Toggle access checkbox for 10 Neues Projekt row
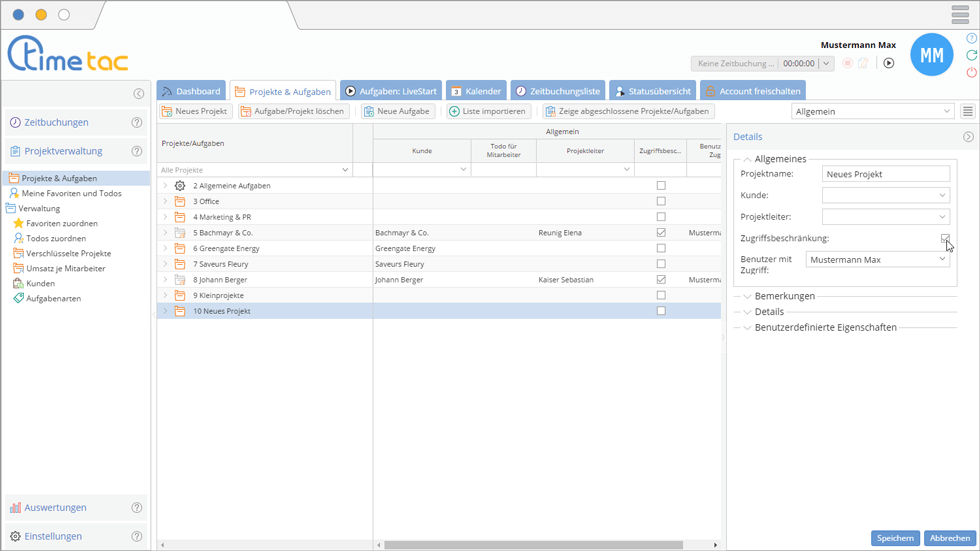 [661, 311]
